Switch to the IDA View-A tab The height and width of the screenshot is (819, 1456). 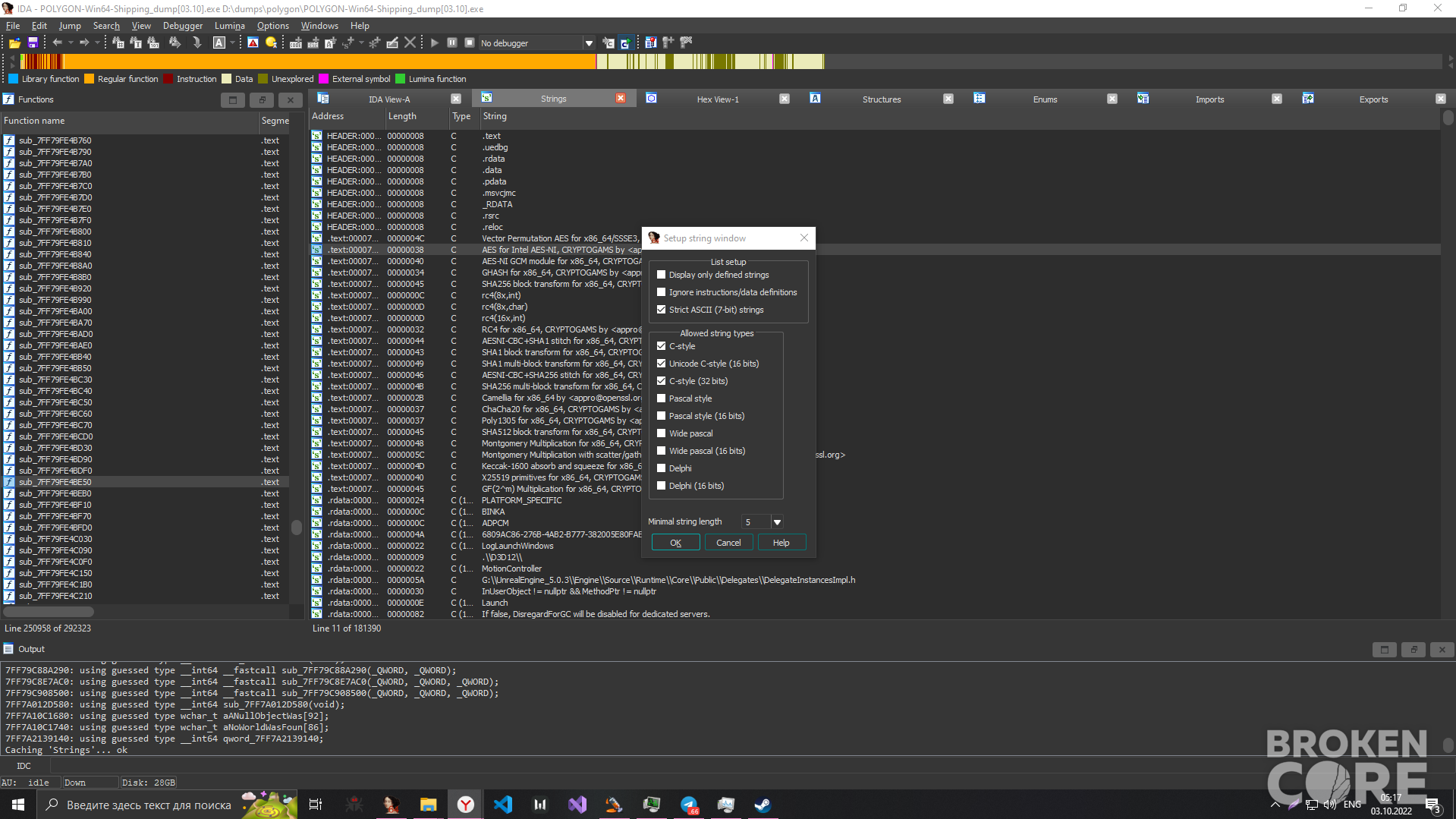point(389,99)
